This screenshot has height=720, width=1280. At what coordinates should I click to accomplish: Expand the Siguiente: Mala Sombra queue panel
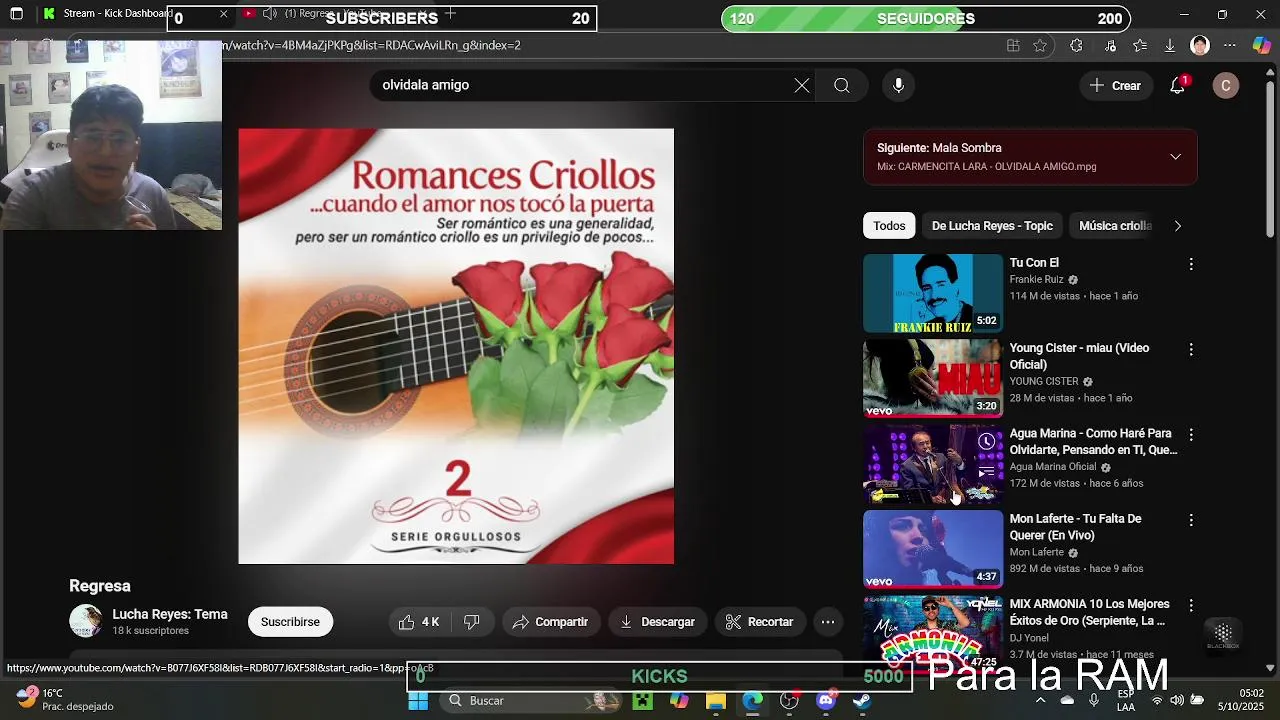pos(1175,157)
